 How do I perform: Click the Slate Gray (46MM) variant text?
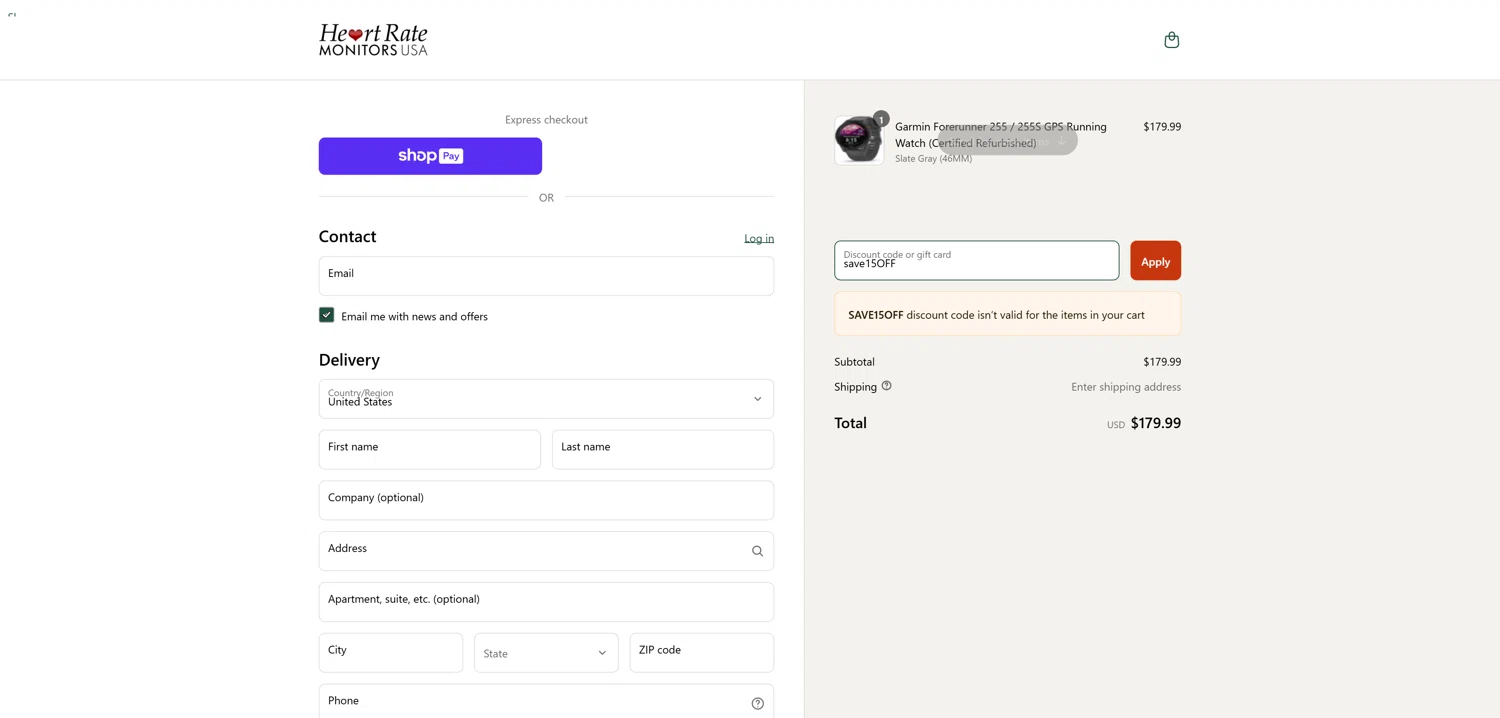pos(933,159)
